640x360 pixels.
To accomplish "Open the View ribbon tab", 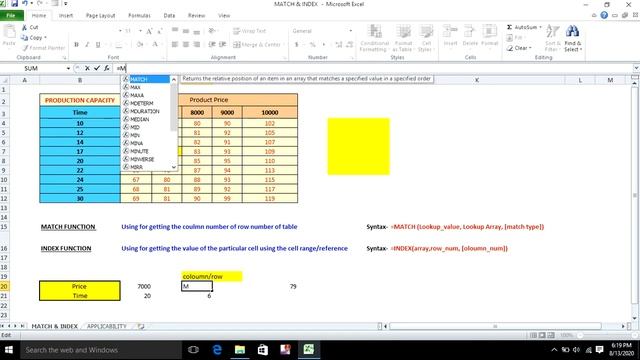I will 224,16.
